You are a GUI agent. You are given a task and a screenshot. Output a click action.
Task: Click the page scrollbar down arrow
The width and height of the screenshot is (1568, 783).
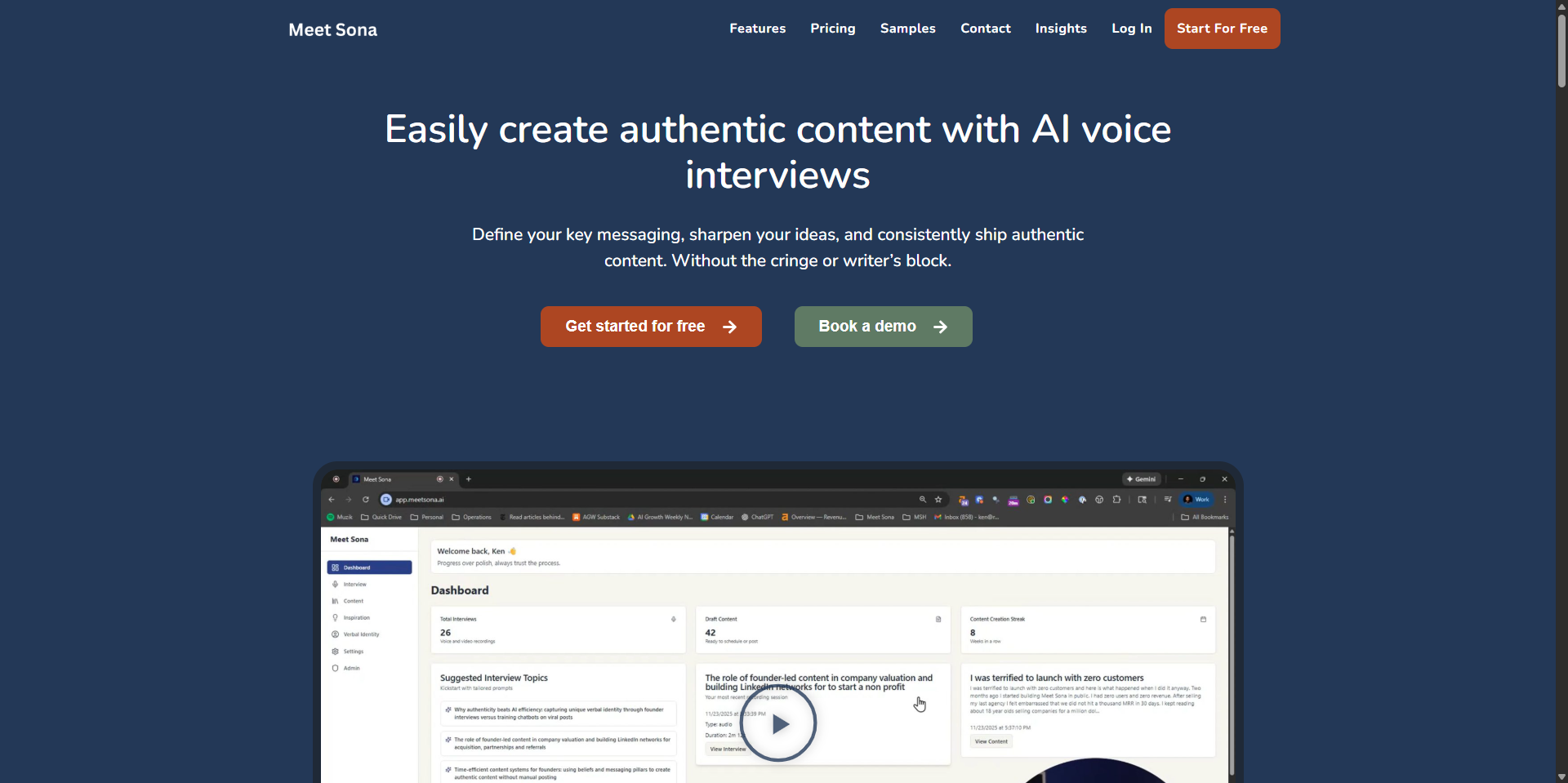[1561, 776]
